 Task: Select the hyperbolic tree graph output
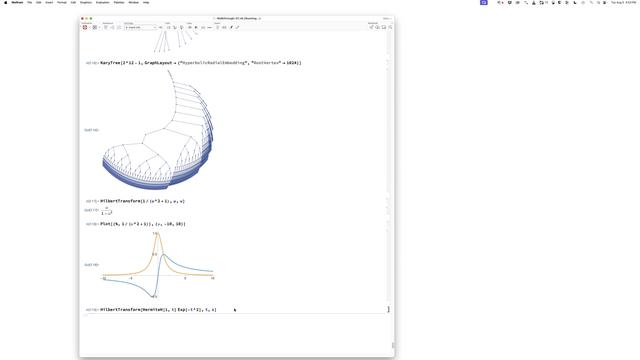(157, 130)
